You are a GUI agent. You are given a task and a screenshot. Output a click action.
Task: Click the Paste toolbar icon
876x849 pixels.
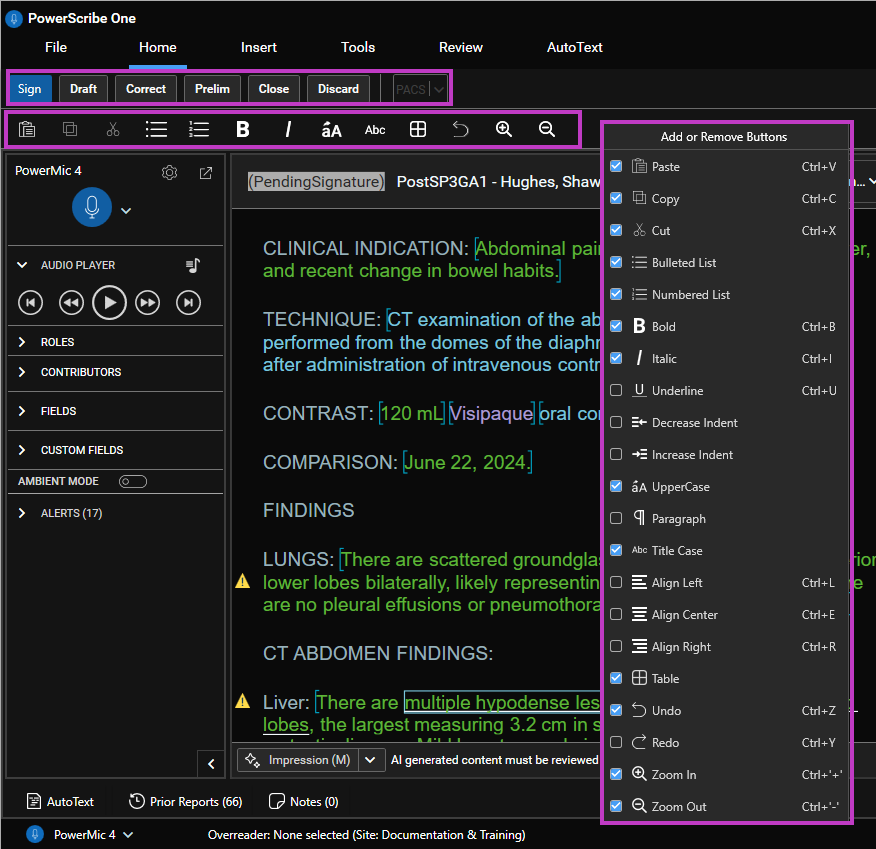pyautogui.click(x=27, y=130)
